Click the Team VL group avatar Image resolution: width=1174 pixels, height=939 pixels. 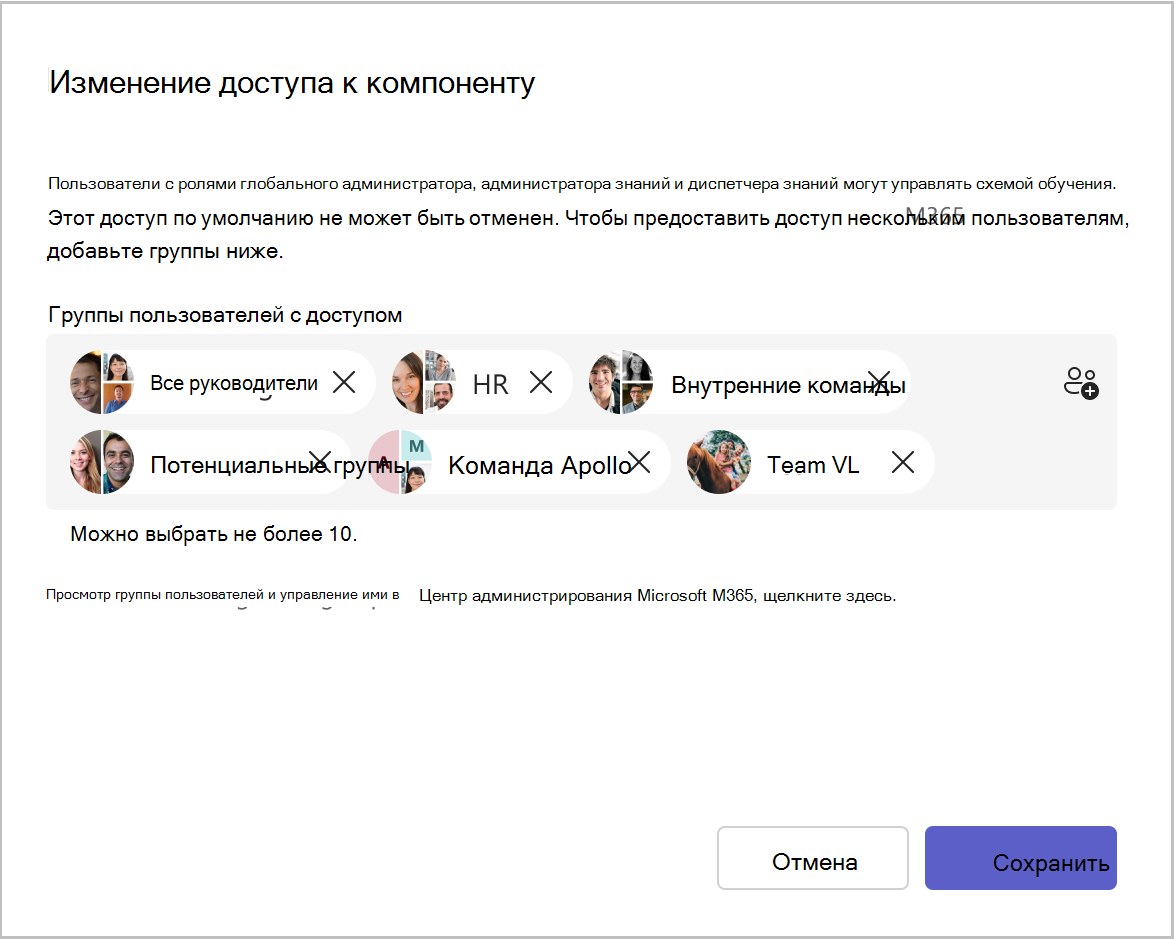click(x=719, y=462)
